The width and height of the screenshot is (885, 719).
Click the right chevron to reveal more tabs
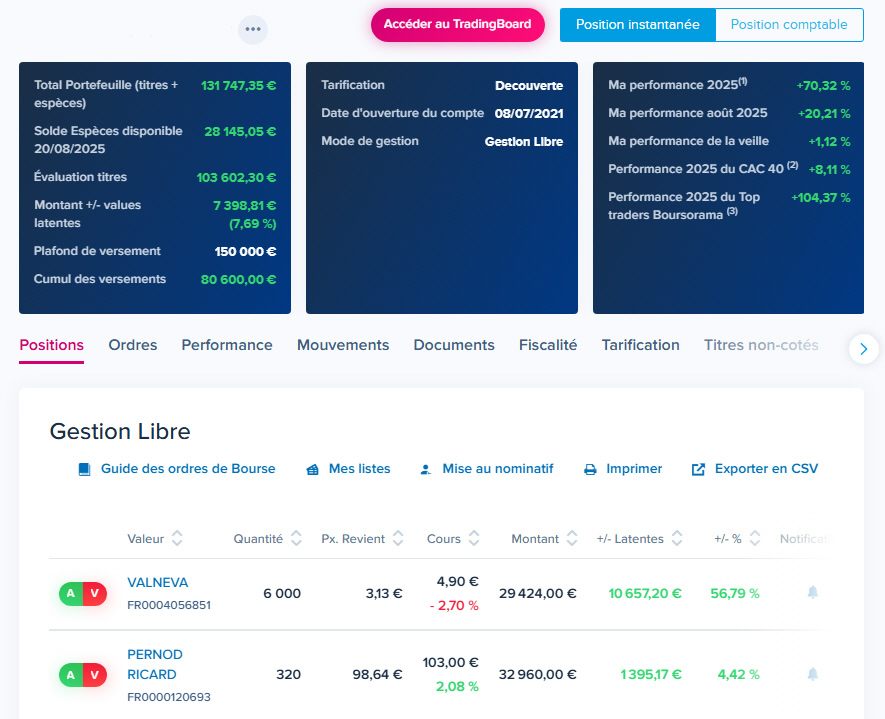tap(863, 348)
